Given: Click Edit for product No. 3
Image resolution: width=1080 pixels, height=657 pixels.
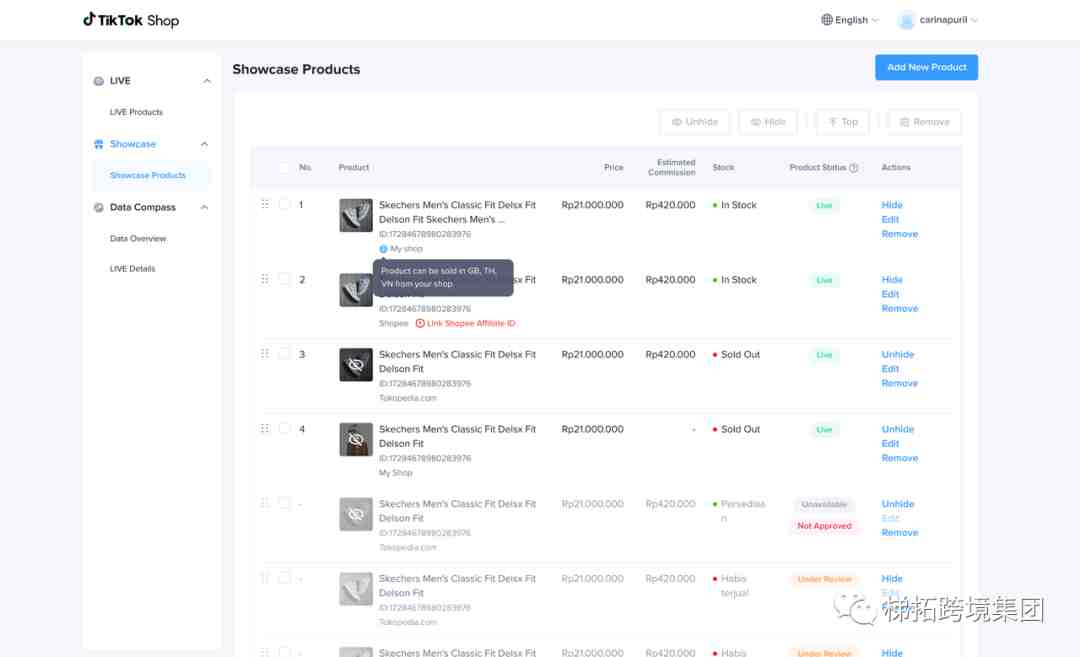Looking at the screenshot, I should pos(890,368).
